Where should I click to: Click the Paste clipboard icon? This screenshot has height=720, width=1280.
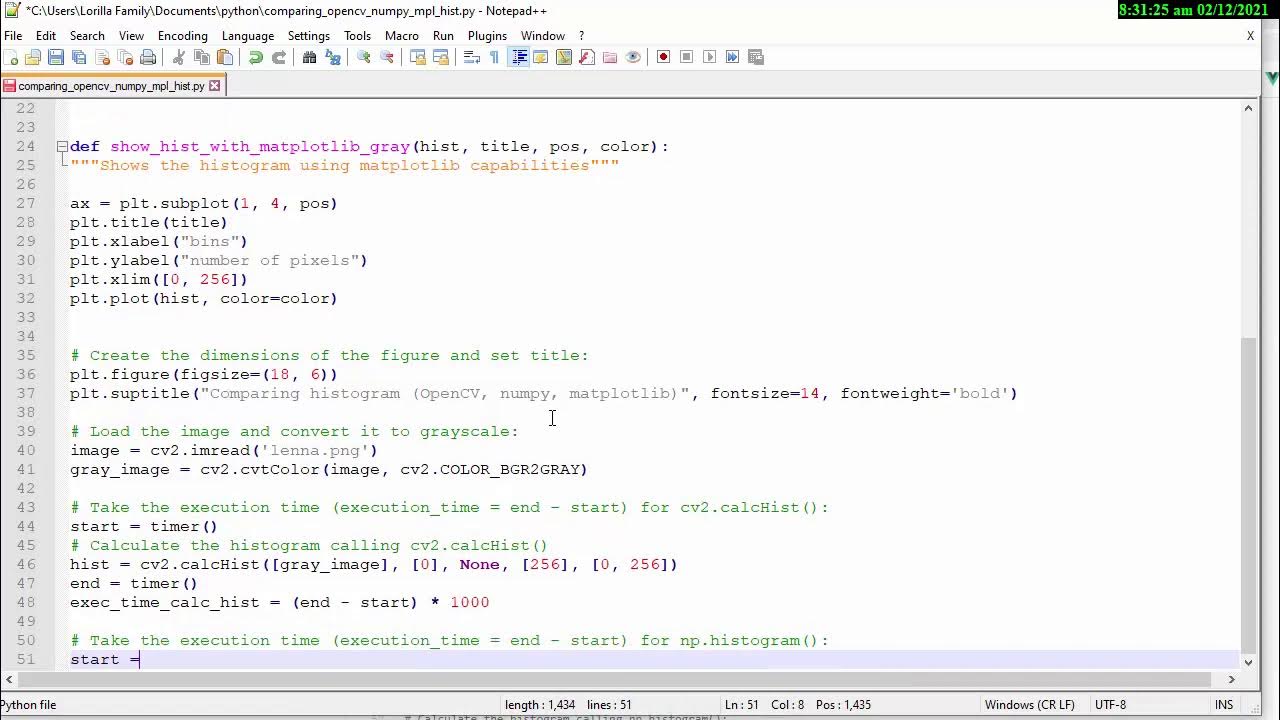click(225, 57)
